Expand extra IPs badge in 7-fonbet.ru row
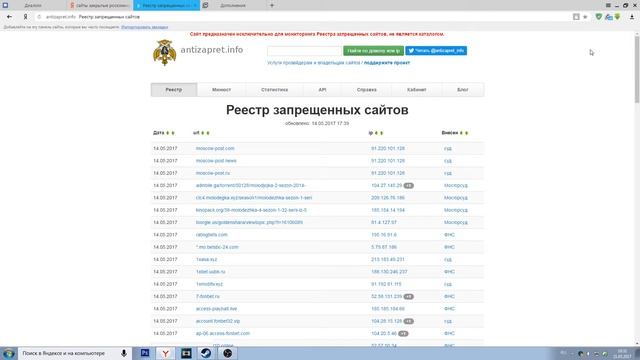The image size is (640, 360). [x=409, y=297]
